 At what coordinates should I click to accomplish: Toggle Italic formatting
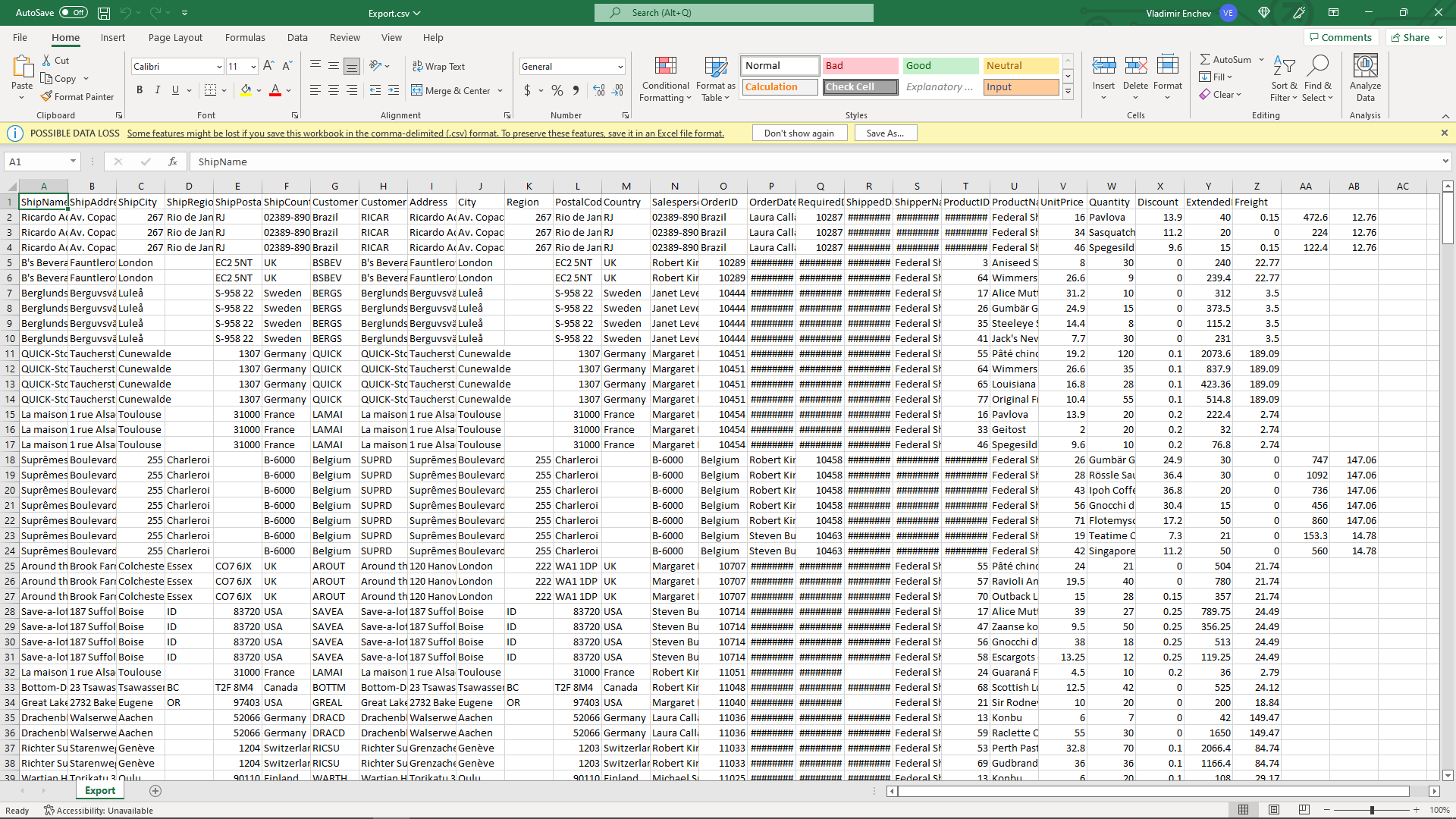158,90
